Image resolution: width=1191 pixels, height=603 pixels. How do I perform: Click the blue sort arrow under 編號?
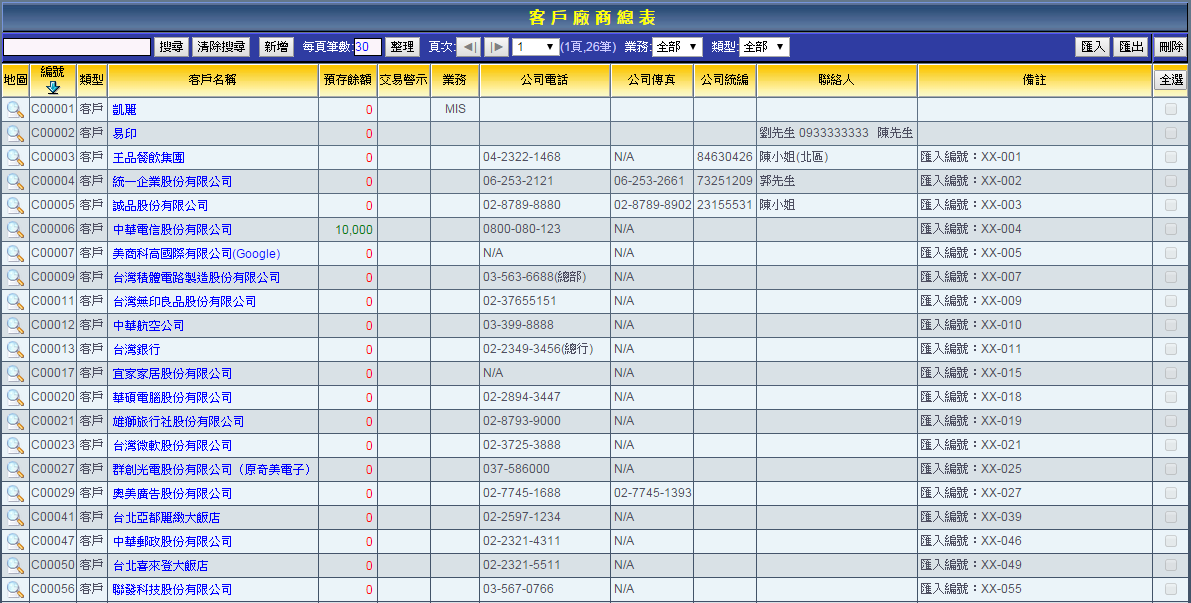(53, 88)
